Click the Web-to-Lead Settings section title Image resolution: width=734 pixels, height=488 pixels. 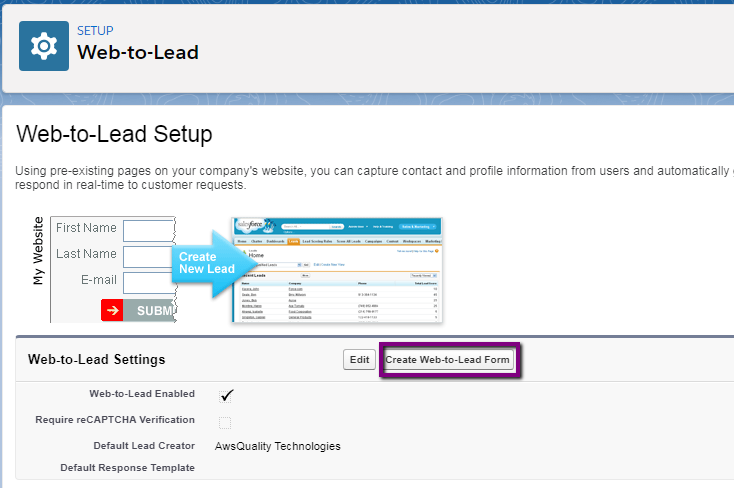96,359
